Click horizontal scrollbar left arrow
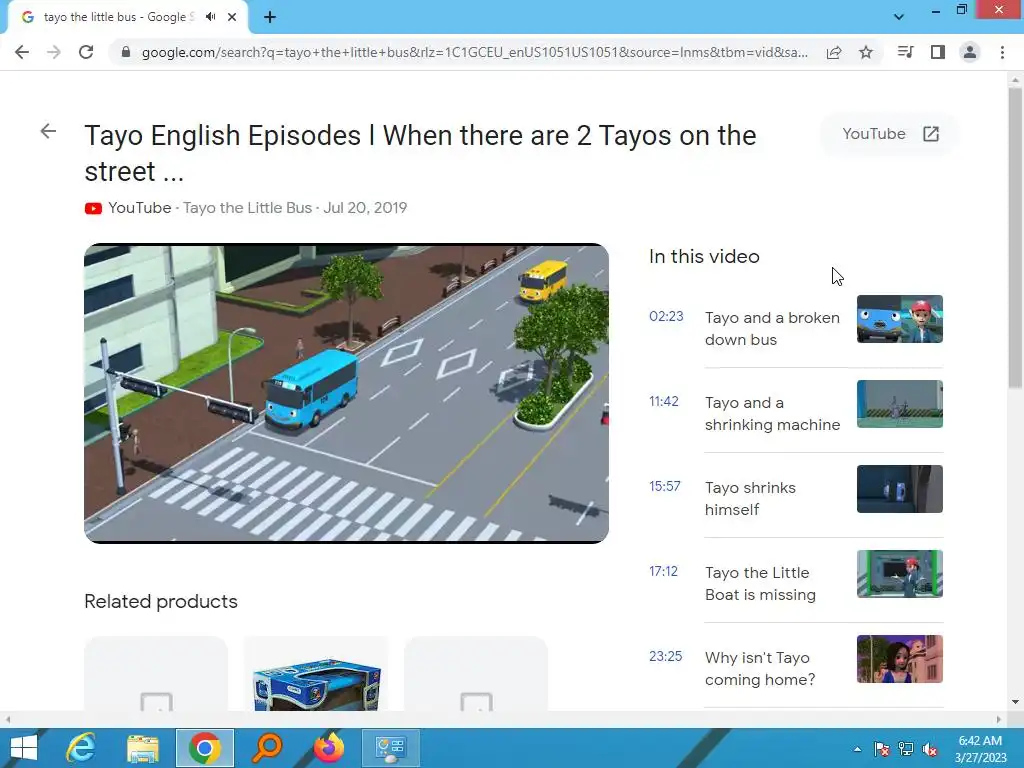 click(7, 719)
